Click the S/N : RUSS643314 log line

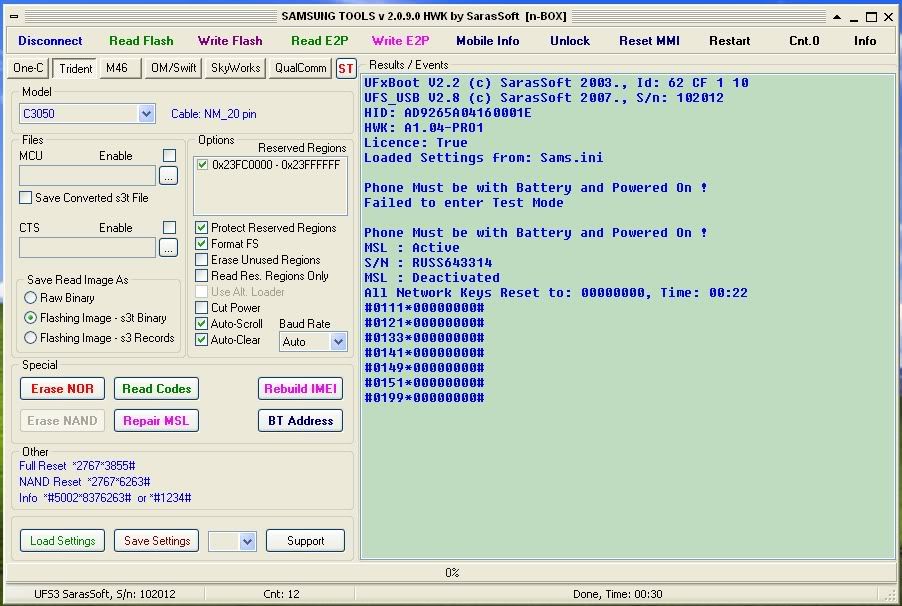(428, 263)
